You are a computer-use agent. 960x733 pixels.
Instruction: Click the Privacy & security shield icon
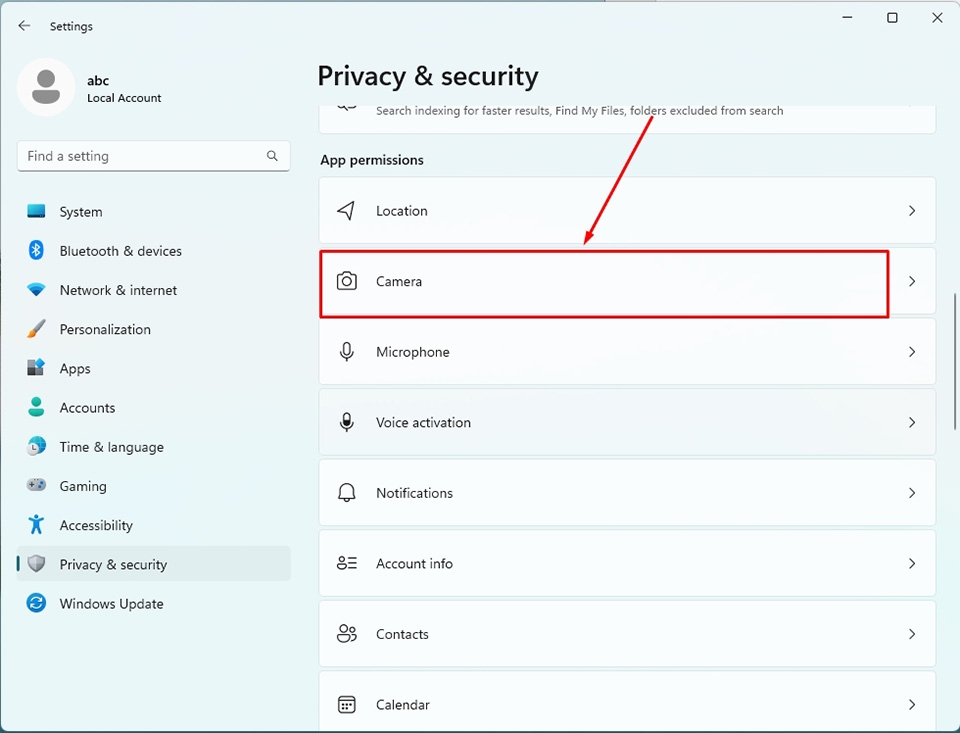36,563
